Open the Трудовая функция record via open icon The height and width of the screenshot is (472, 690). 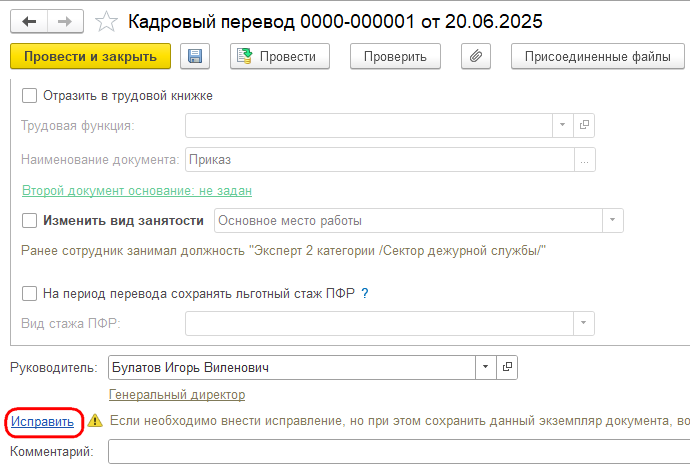tap(584, 125)
